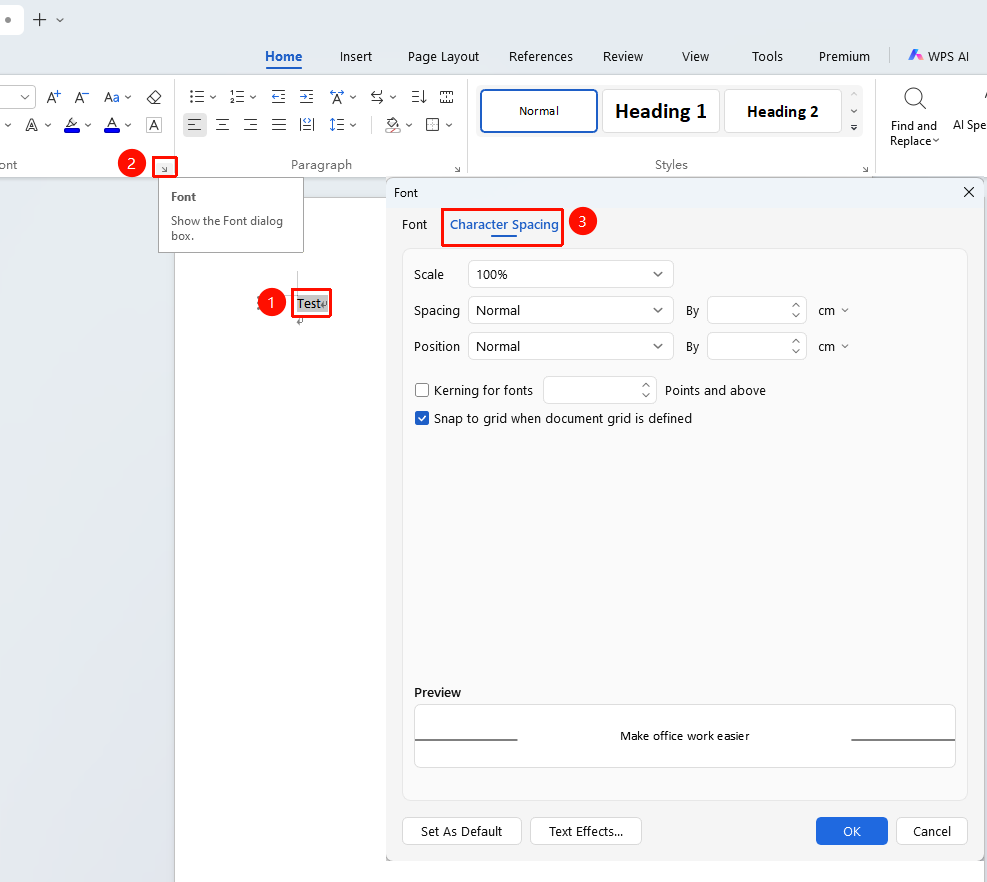Screen dimensions: 987x882
Task: Click the increase indent icon
Action: 307,96
